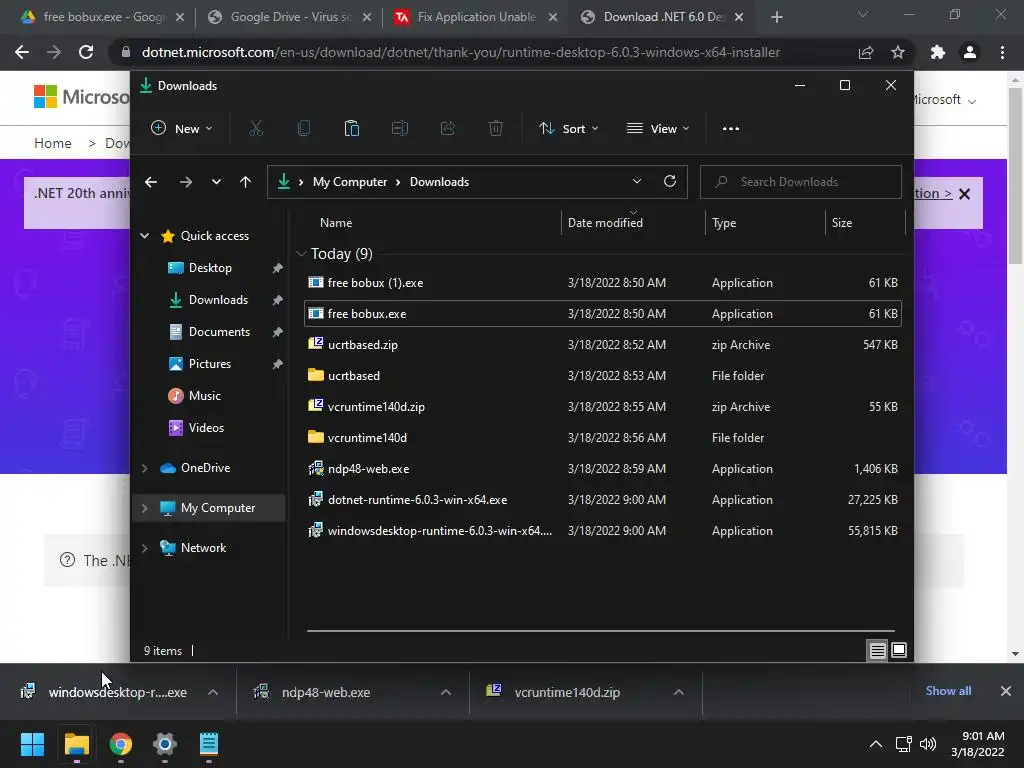This screenshot has height=768, width=1024.
Task: Click the Rename icon in Explorer toolbar
Action: [400, 129]
